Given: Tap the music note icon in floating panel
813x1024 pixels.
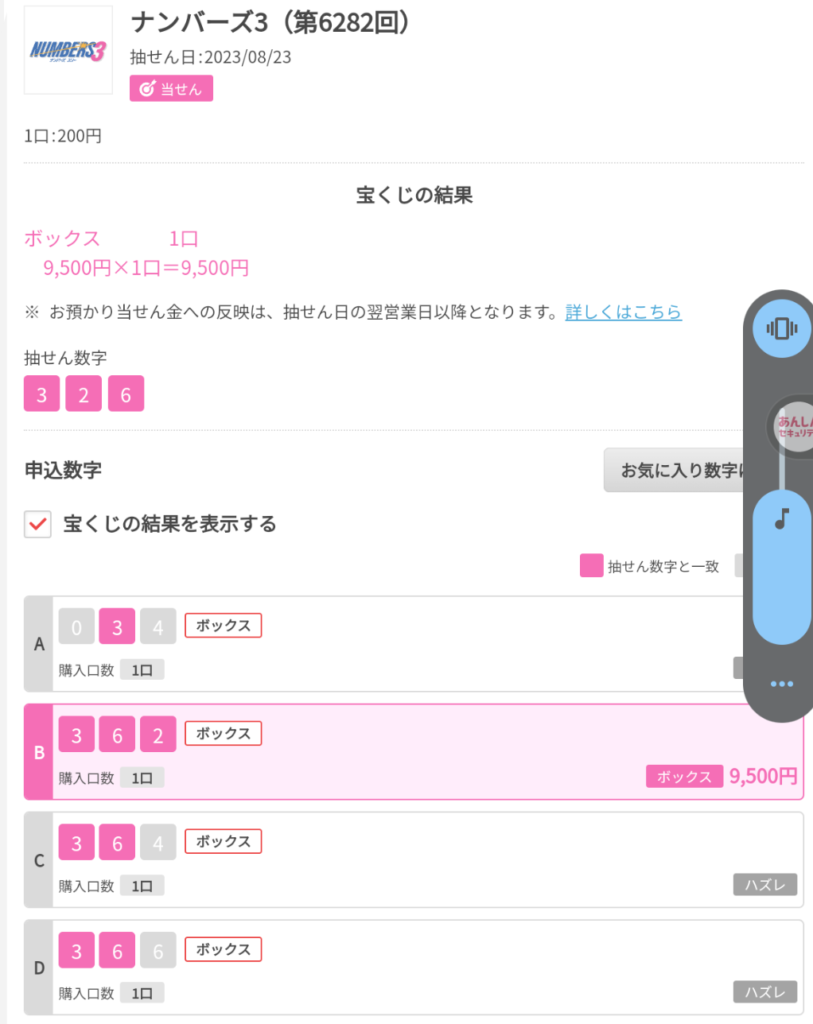Looking at the screenshot, I should (x=782, y=519).
